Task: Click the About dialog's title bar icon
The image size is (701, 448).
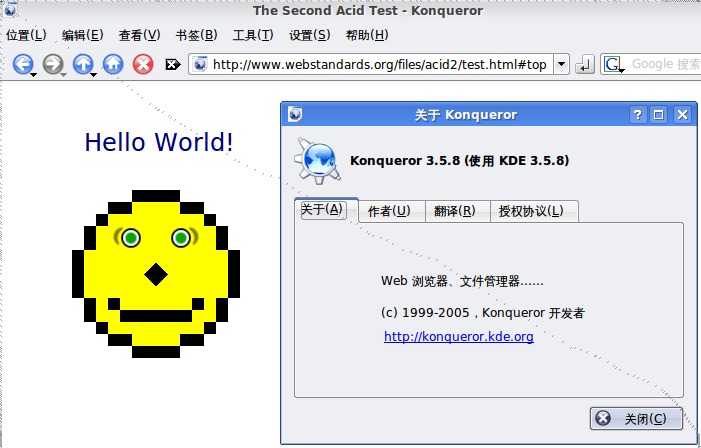Action: coord(295,114)
